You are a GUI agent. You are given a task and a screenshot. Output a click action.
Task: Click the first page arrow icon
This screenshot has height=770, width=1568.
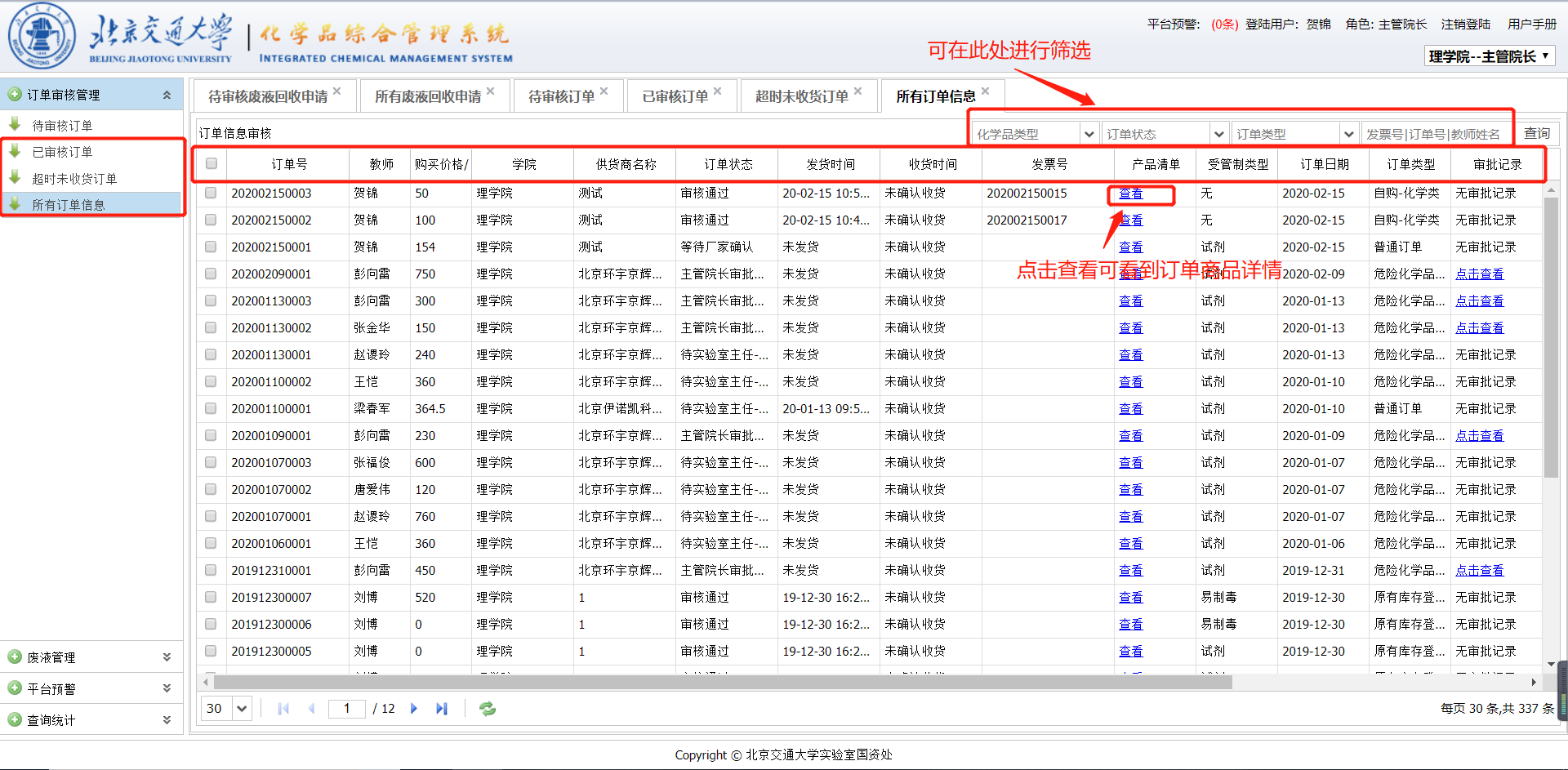283,709
